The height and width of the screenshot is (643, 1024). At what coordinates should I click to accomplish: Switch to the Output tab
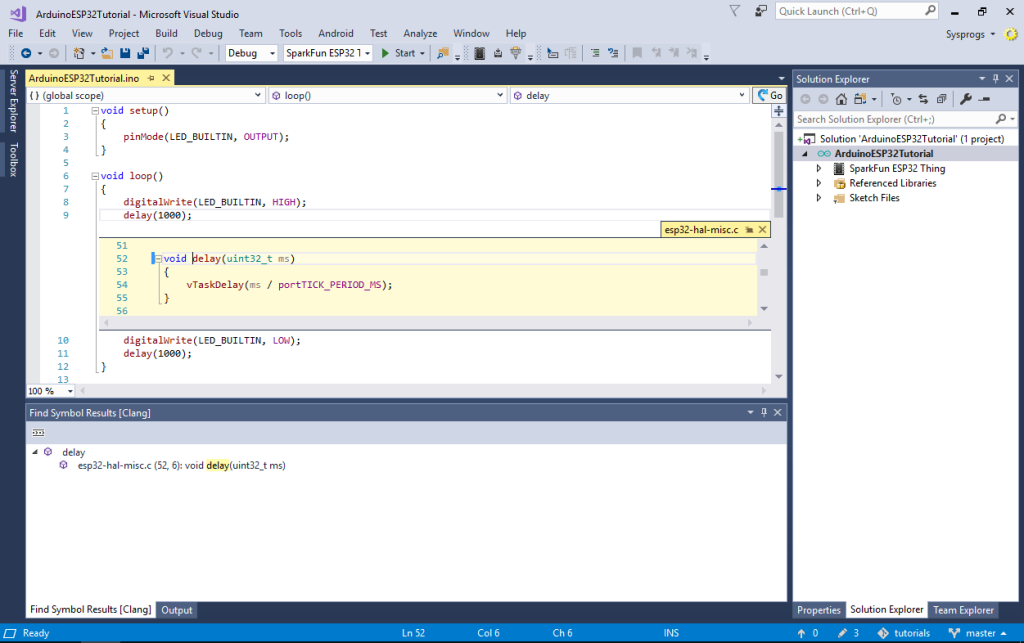point(176,610)
